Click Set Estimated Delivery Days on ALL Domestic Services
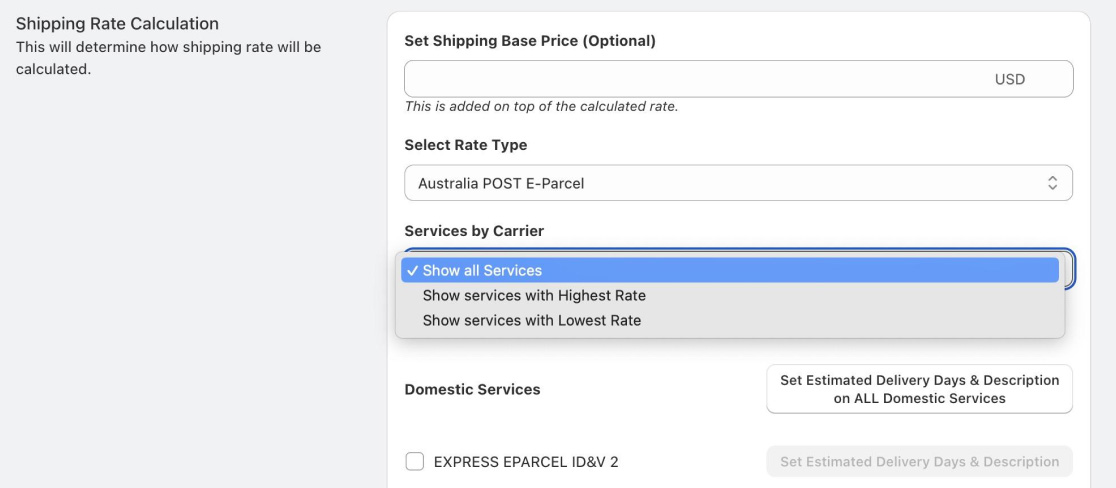The height and width of the screenshot is (488, 1116). pyautogui.click(x=920, y=389)
